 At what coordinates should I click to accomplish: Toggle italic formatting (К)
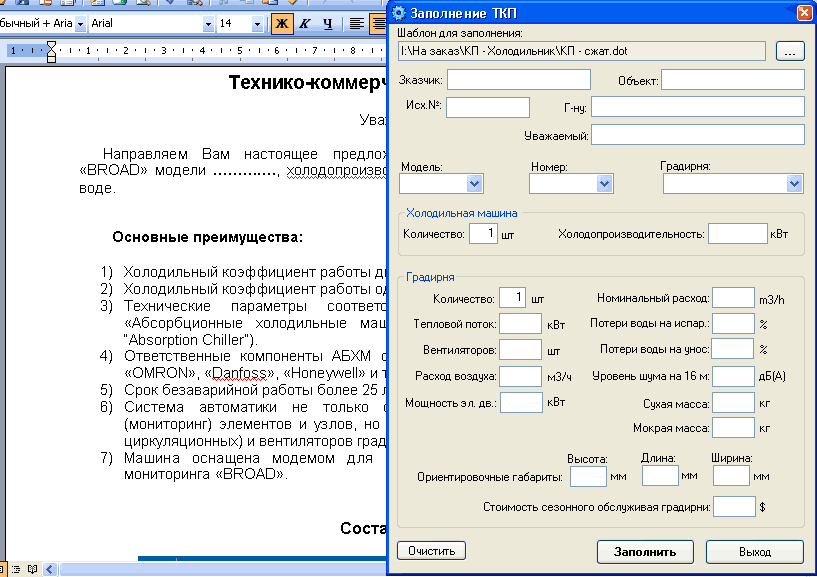point(305,22)
